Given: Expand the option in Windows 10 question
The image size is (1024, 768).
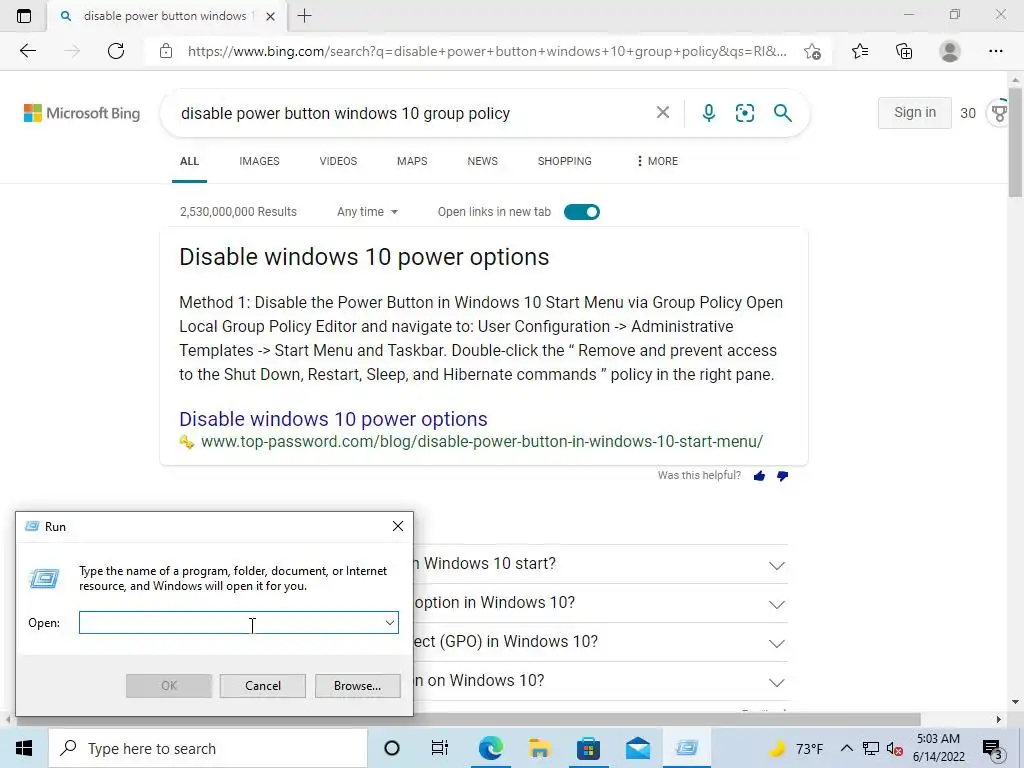Looking at the screenshot, I should pos(776,605).
